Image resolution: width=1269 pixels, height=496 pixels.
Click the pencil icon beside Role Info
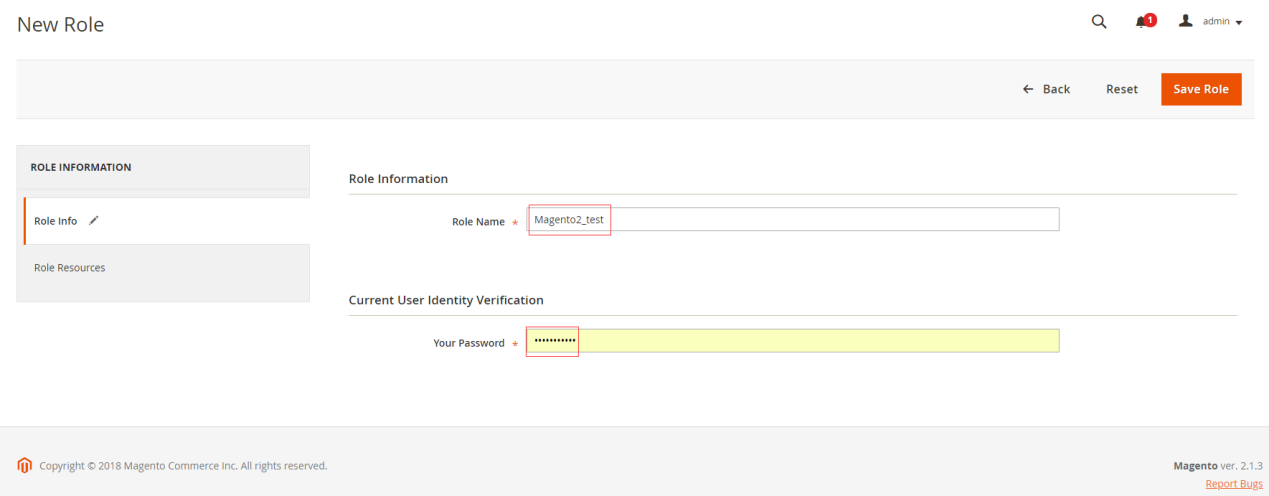click(94, 221)
